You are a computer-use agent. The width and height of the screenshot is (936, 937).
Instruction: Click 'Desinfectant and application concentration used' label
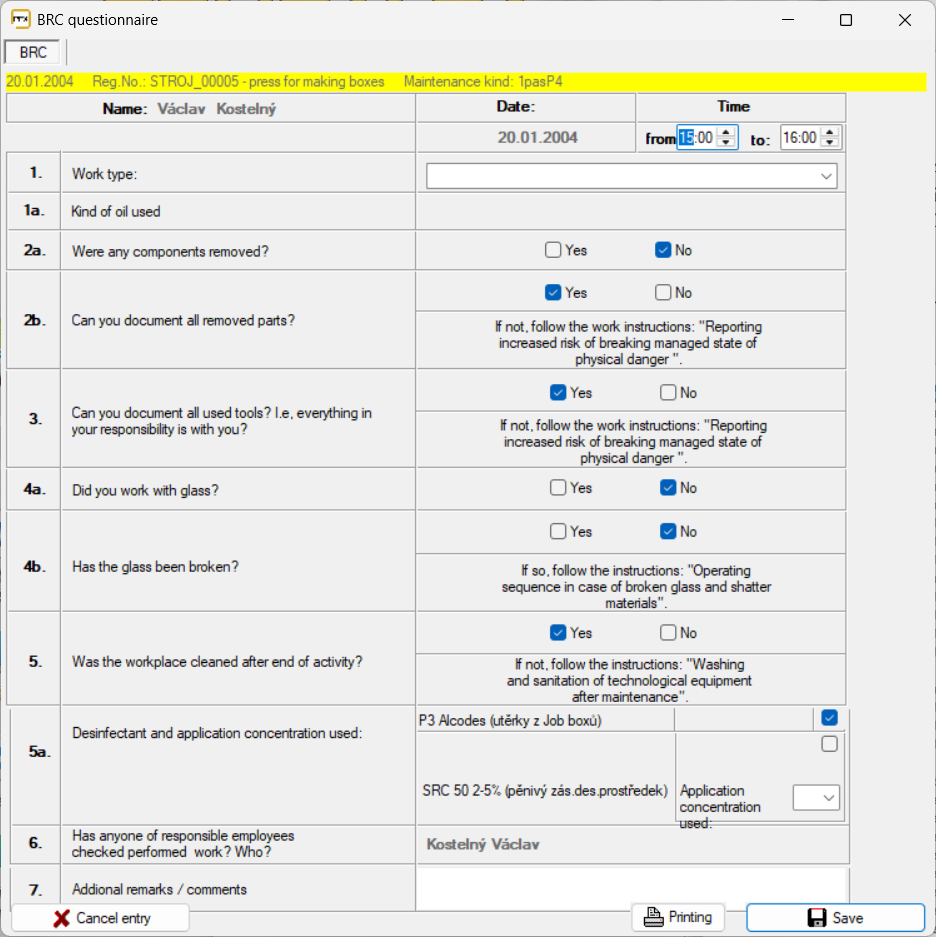click(217, 733)
